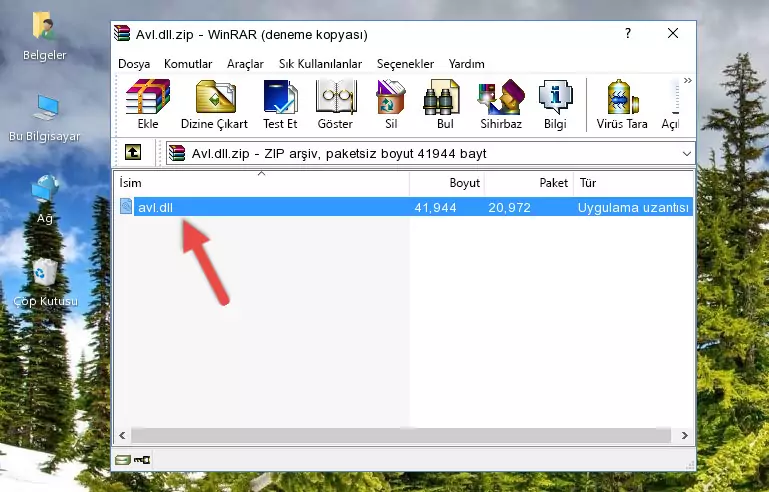Click the WinRAR title bar help question mark
This screenshot has height=492, width=769.
[628, 33]
